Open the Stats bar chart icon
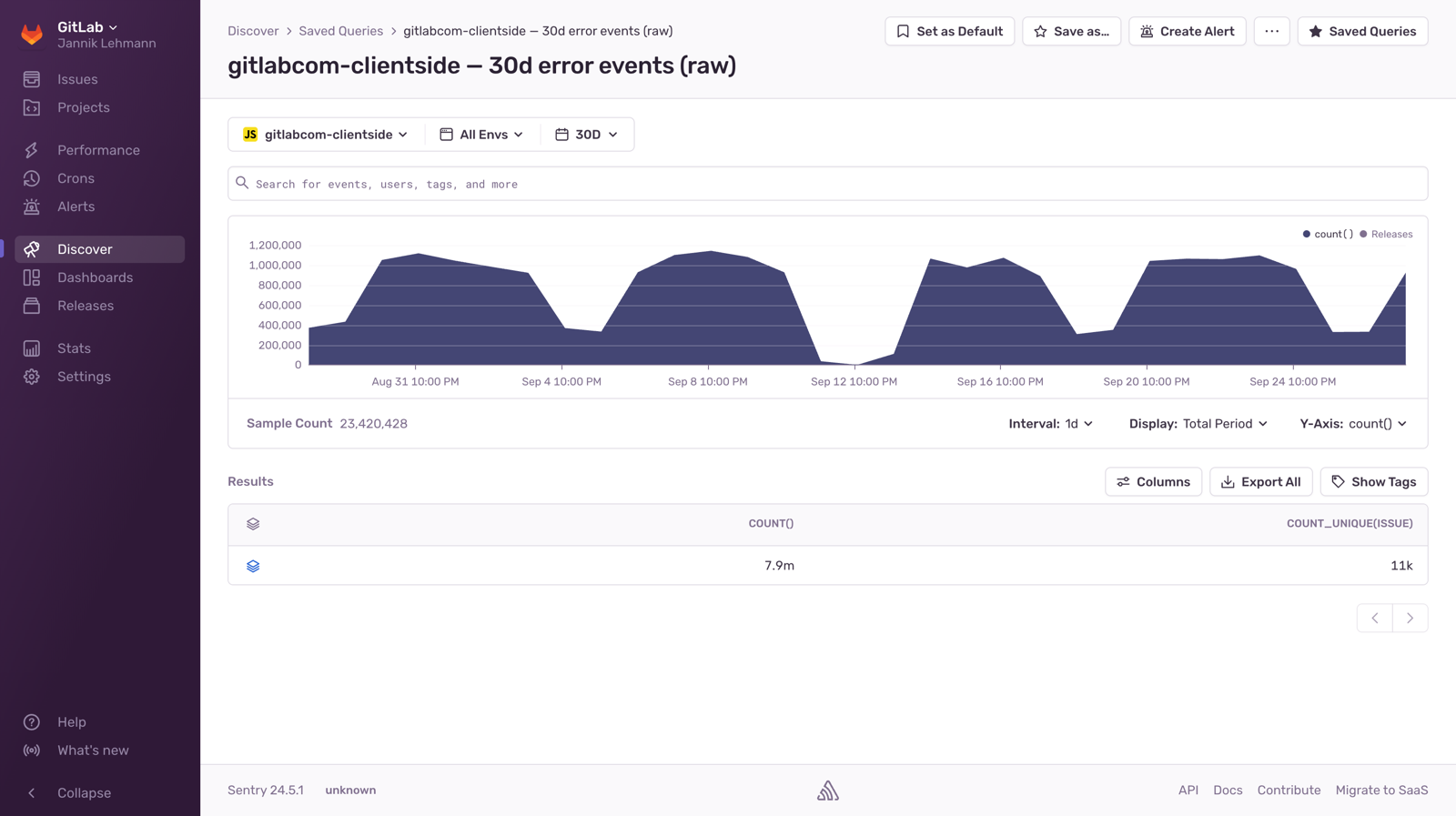The image size is (1456, 816). point(32,348)
